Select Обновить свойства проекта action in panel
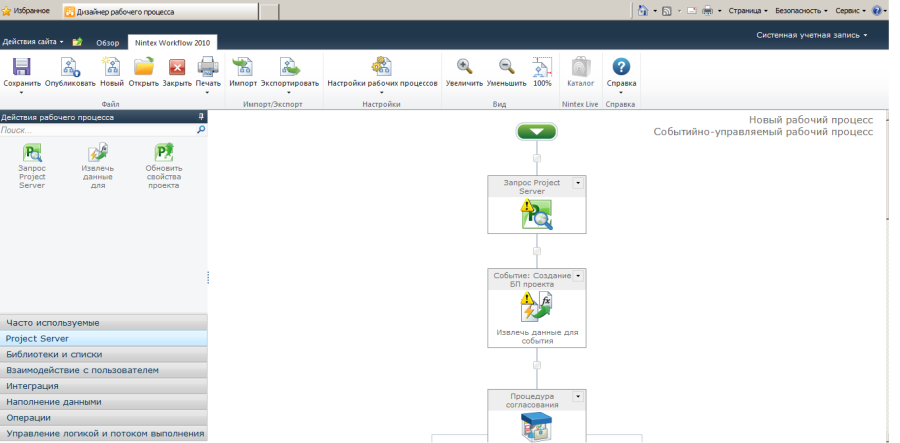 [x=164, y=153]
